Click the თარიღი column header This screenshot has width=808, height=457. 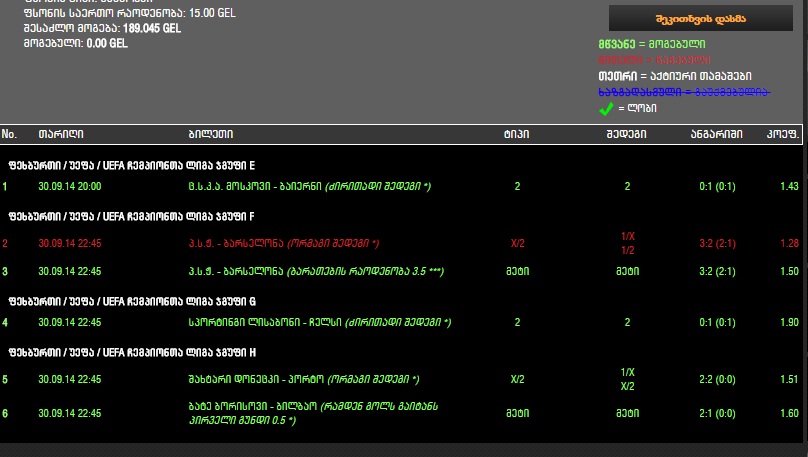click(x=61, y=134)
